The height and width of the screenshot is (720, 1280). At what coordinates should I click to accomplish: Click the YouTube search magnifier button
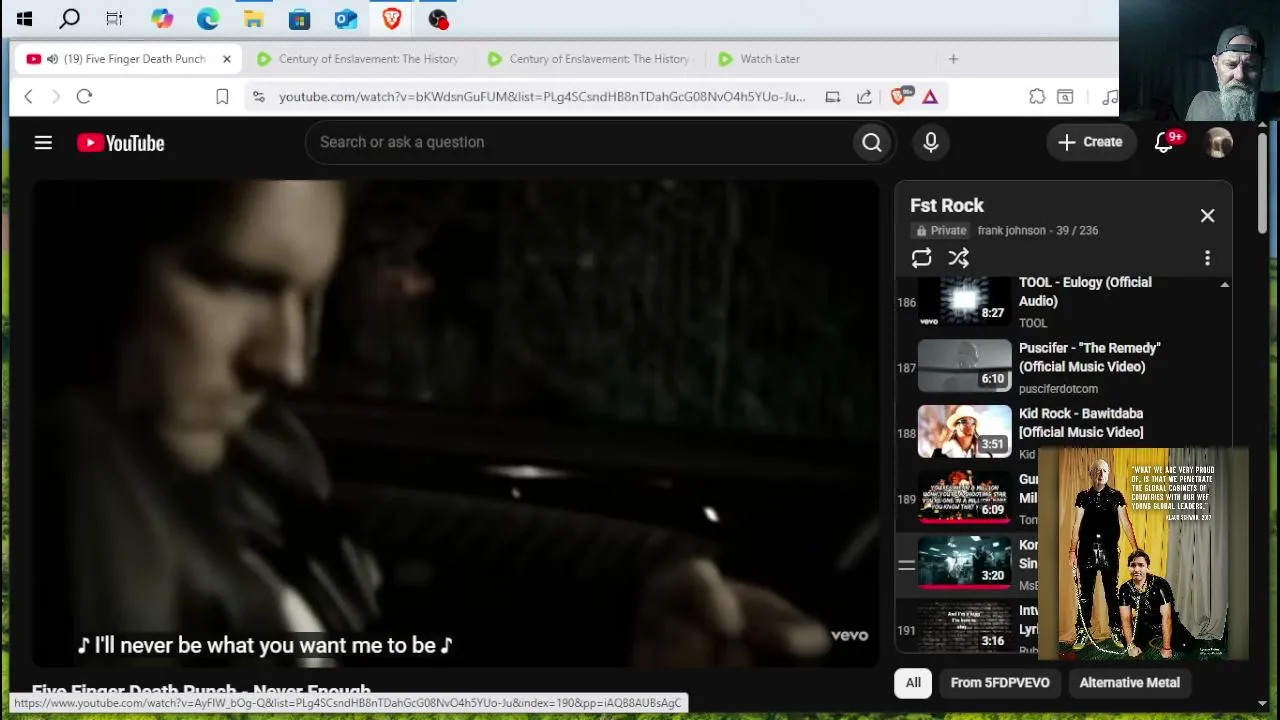872,143
